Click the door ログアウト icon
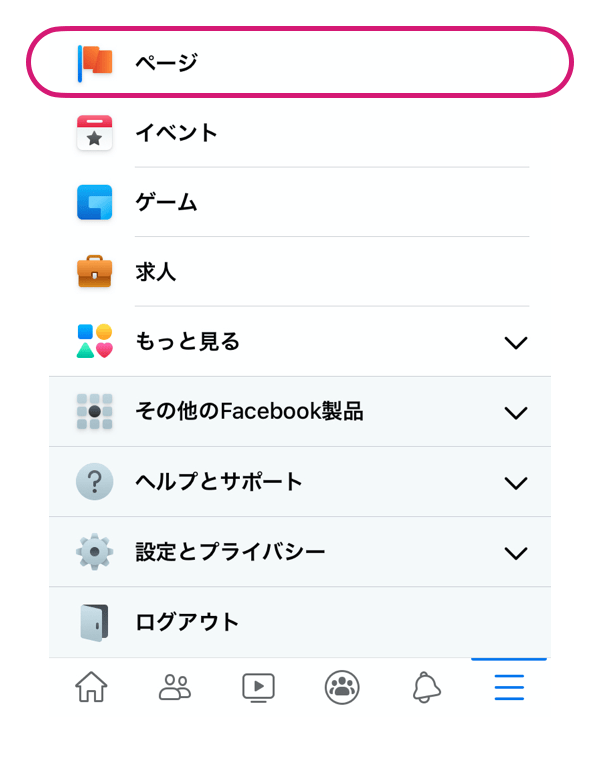The image size is (604, 758). click(x=95, y=623)
